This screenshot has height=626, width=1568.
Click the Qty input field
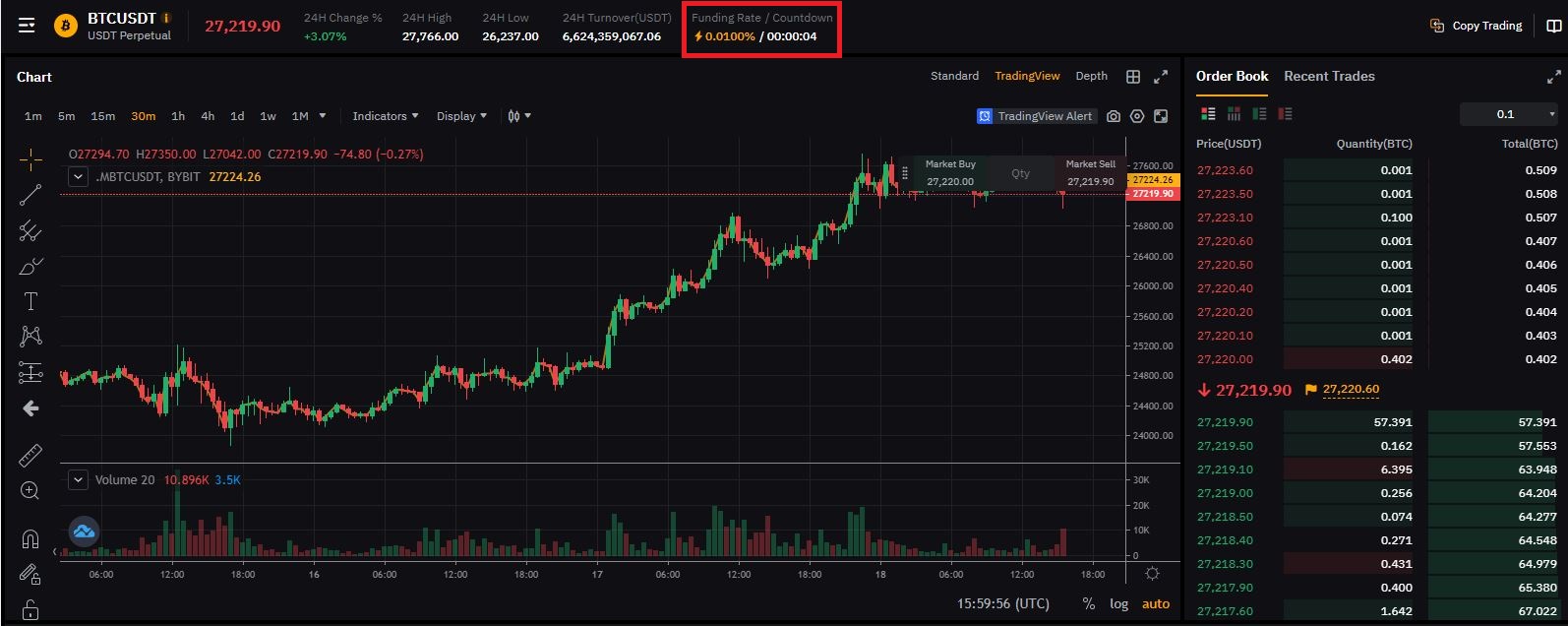(x=1020, y=173)
